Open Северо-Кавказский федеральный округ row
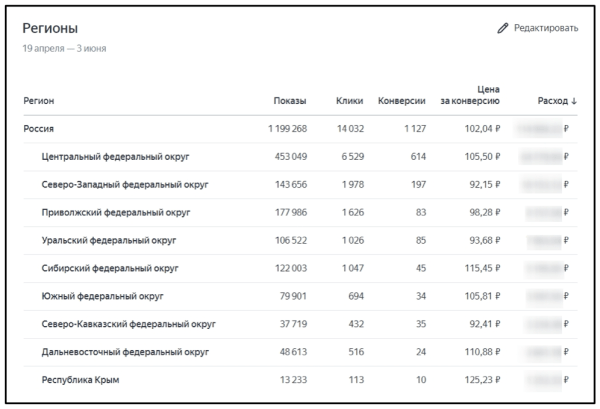Image resolution: width=600 pixels, height=409 pixels. click(x=129, y=325)
